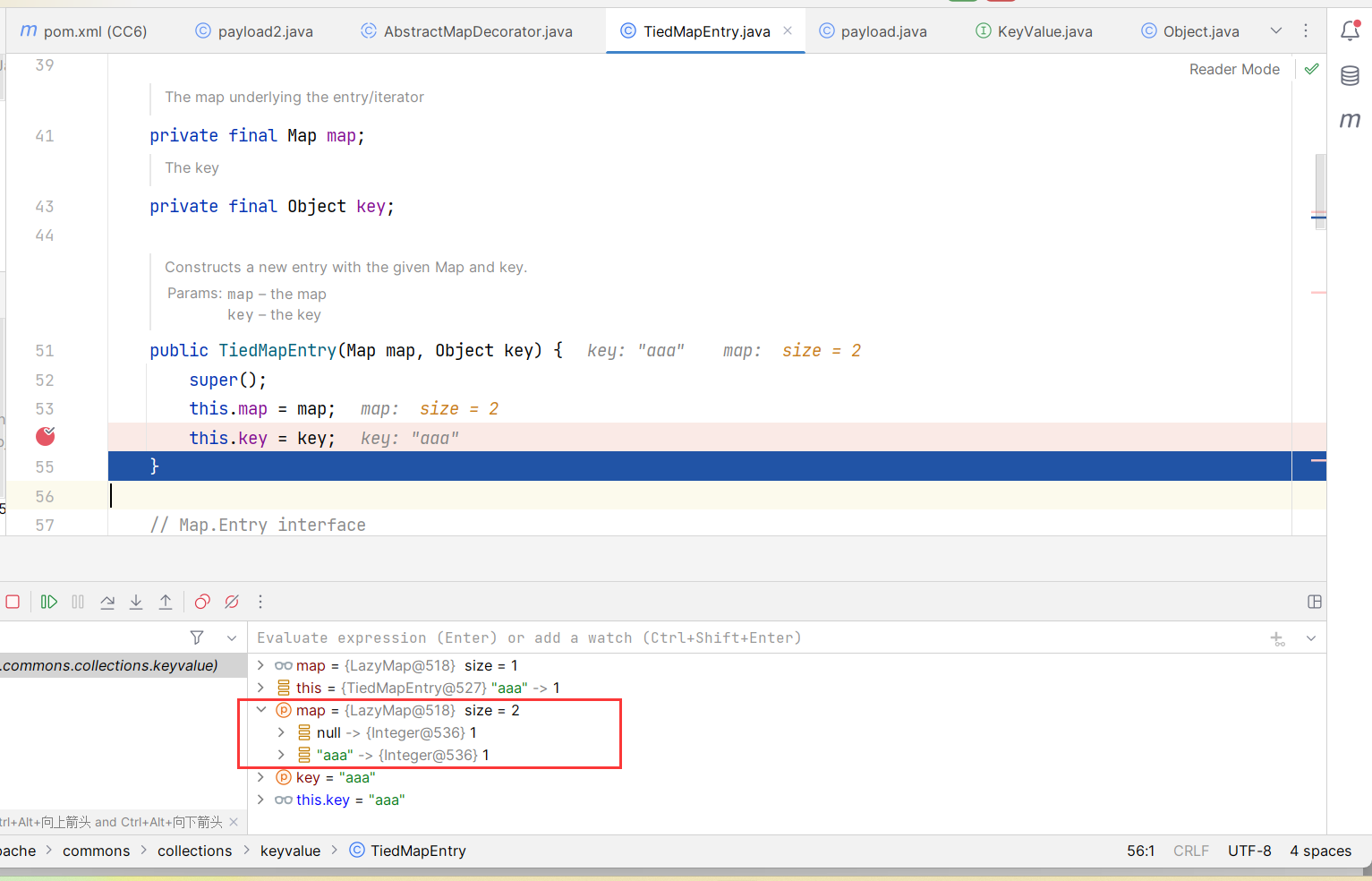
Task: Stop the debug session
Action: click(x=13, y=602)
